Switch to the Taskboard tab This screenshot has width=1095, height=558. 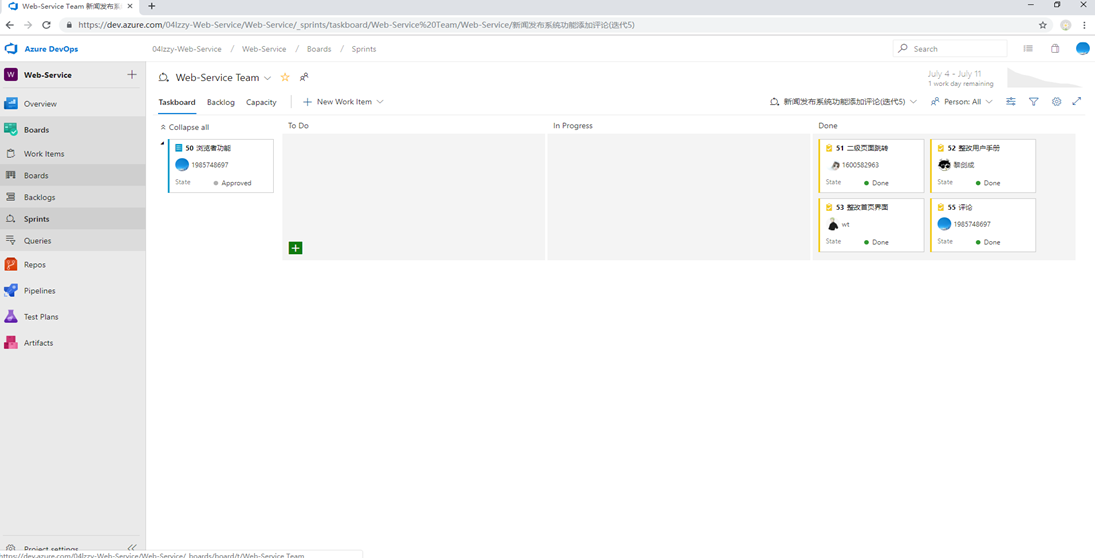pyautogui.click(x=177, y=102)
